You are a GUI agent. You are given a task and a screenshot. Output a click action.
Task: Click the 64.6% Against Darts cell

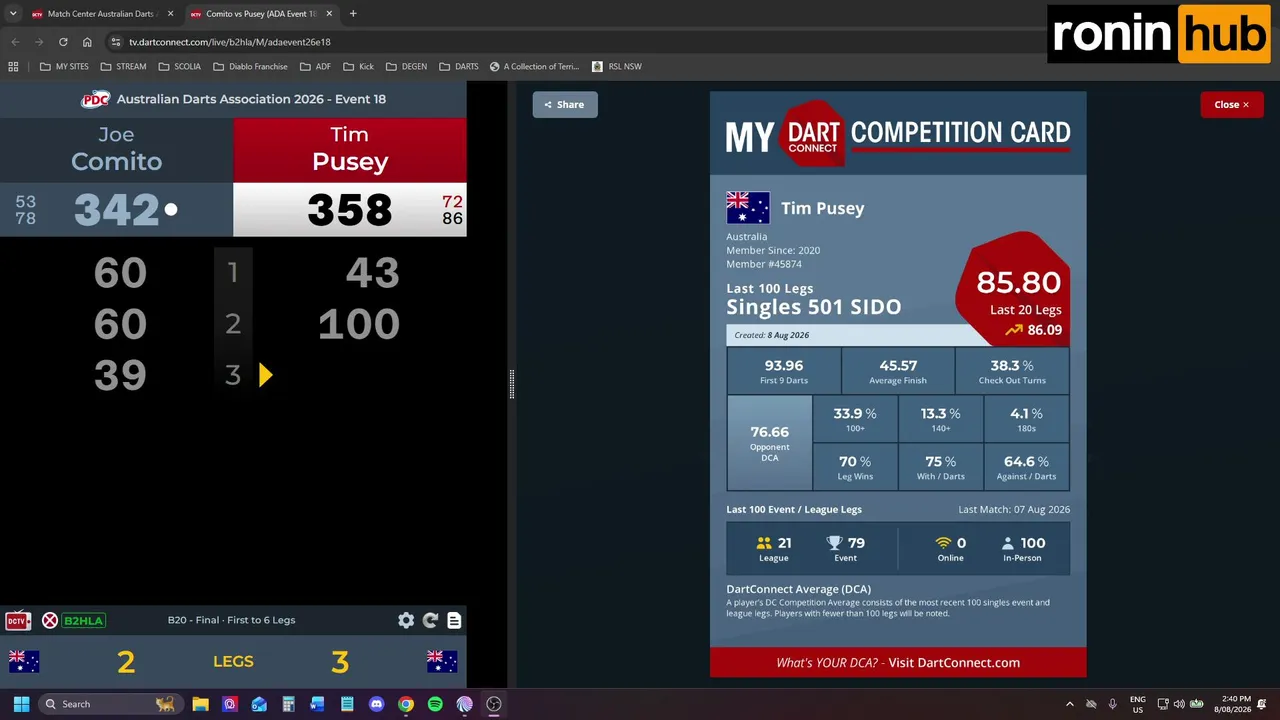click(1027, 467)
